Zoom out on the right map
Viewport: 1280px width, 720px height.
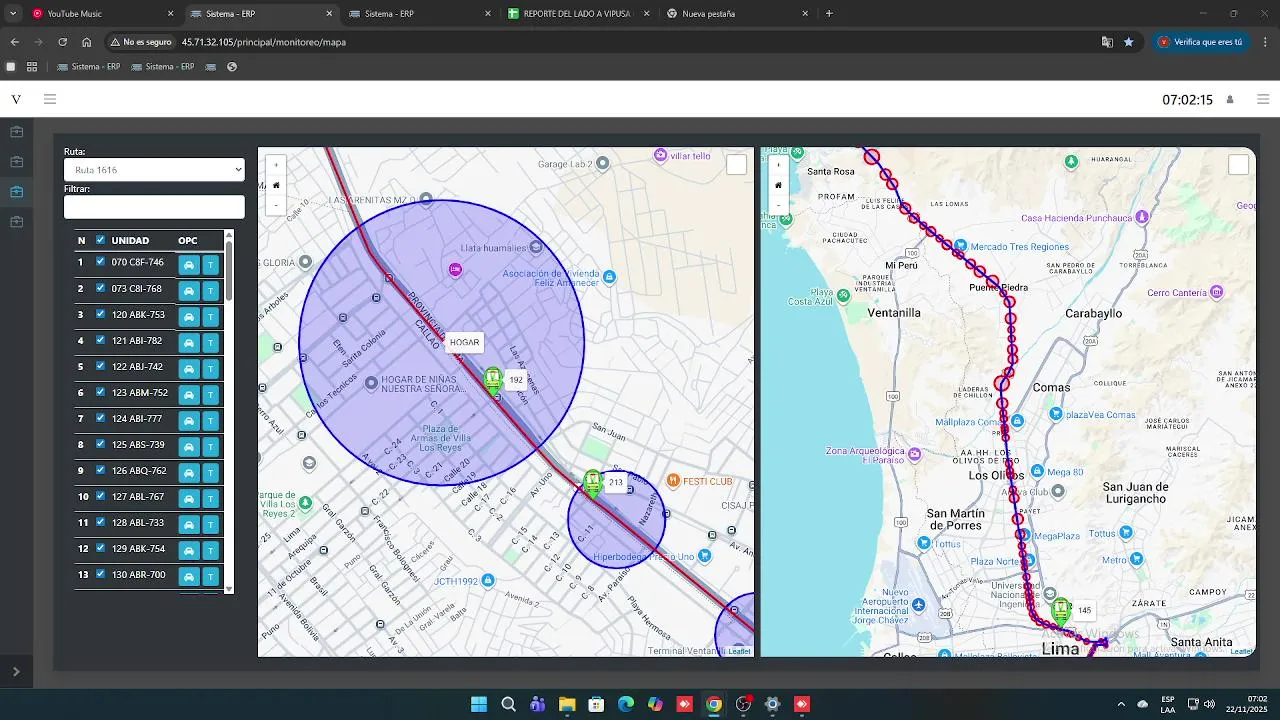click(778, 205)
